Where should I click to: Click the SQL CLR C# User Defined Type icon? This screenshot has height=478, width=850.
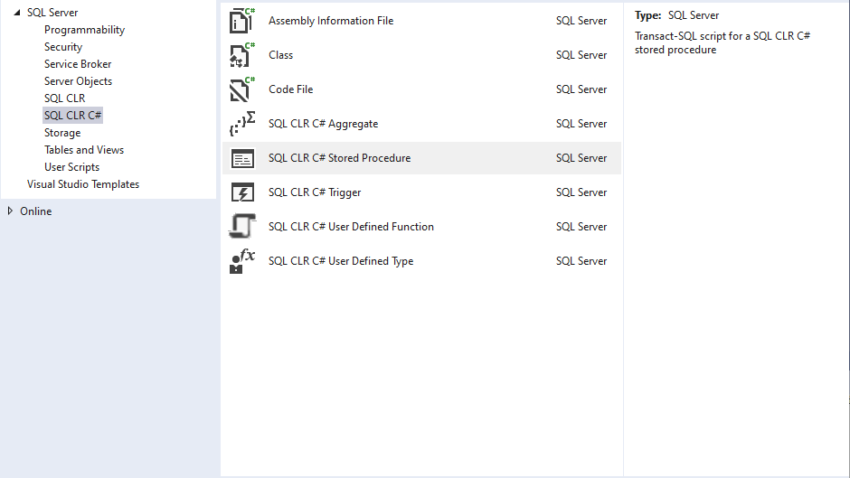[242, 261]
